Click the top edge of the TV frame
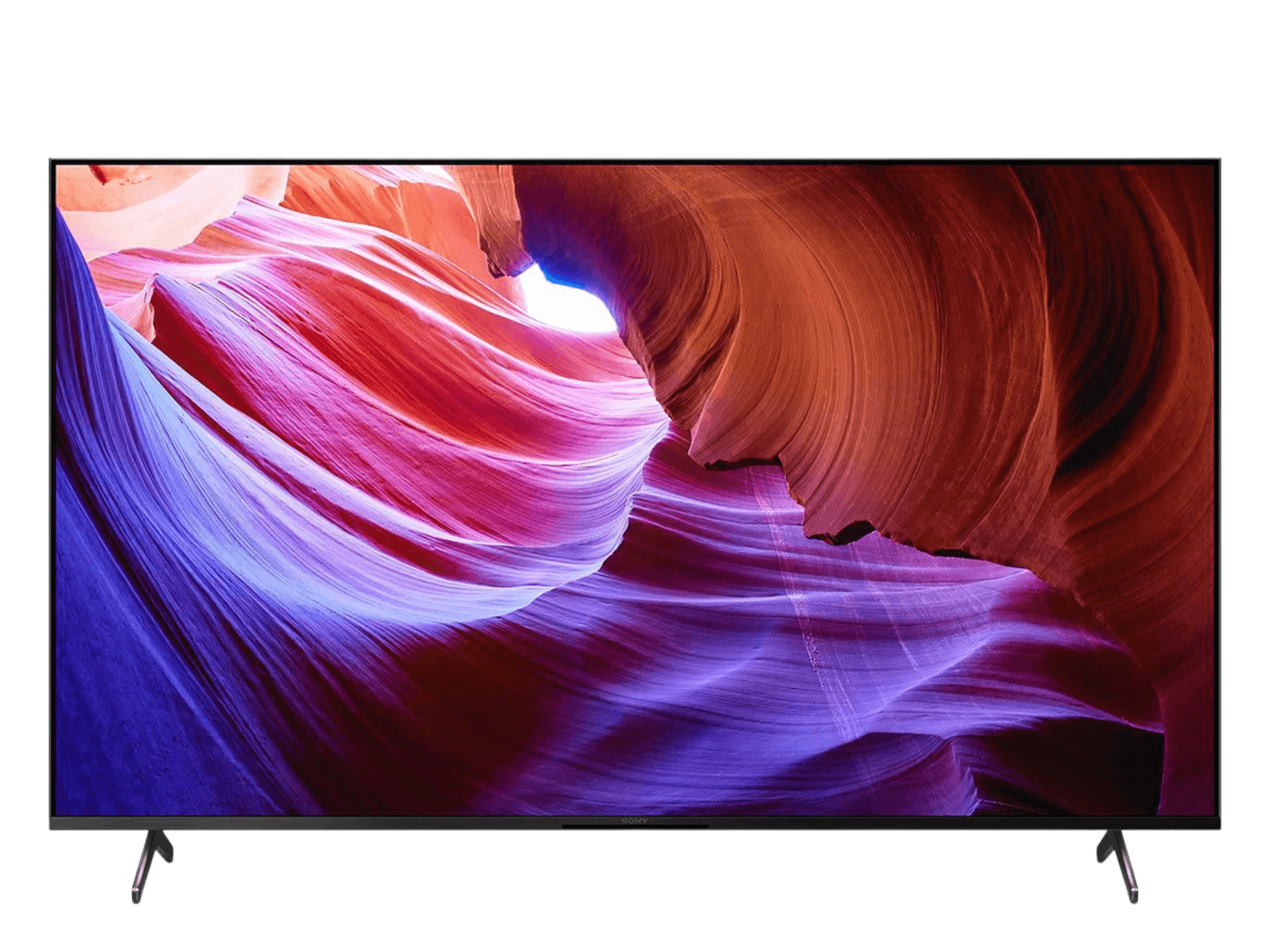The height and width of the screenshot is (952, 1270). 634,159
